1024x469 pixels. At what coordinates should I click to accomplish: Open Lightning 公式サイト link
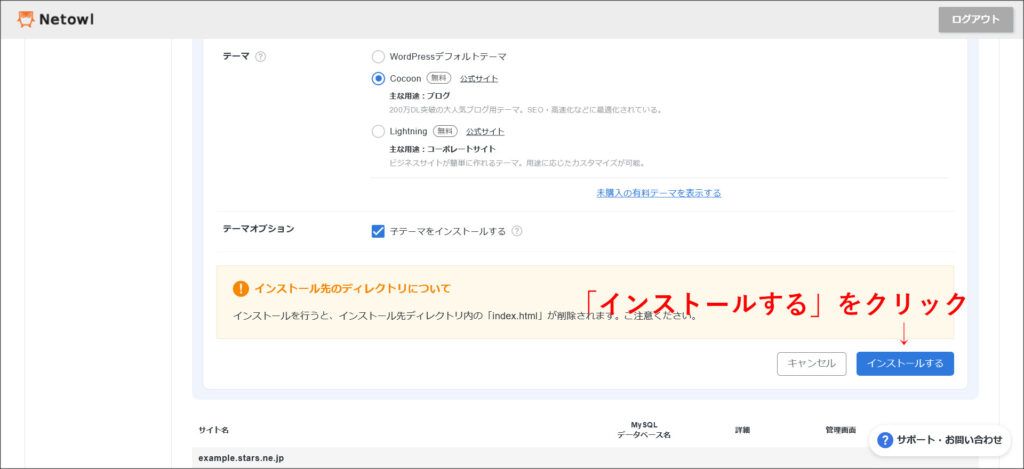point(485,131)
